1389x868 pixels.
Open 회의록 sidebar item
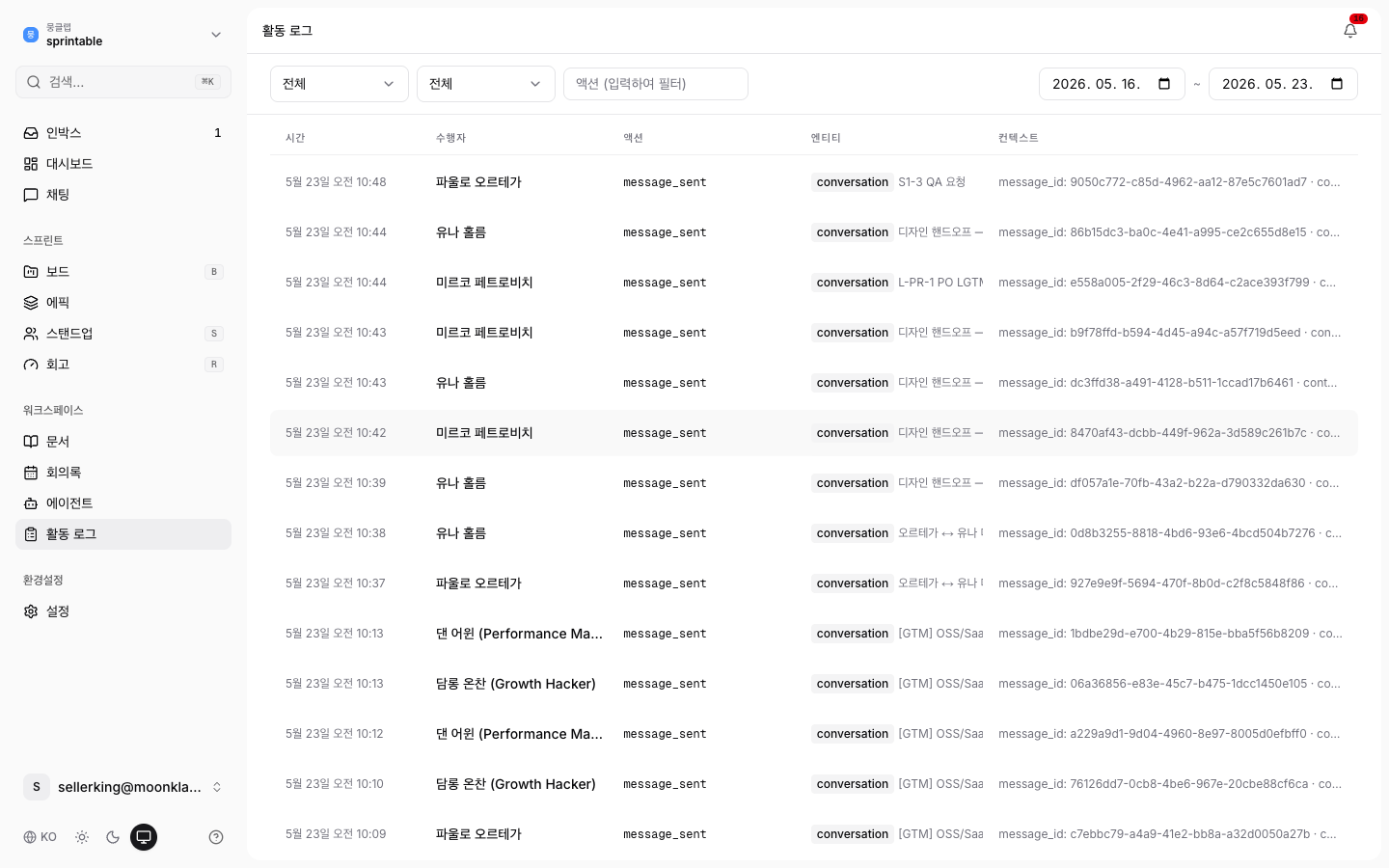point(123,473)
